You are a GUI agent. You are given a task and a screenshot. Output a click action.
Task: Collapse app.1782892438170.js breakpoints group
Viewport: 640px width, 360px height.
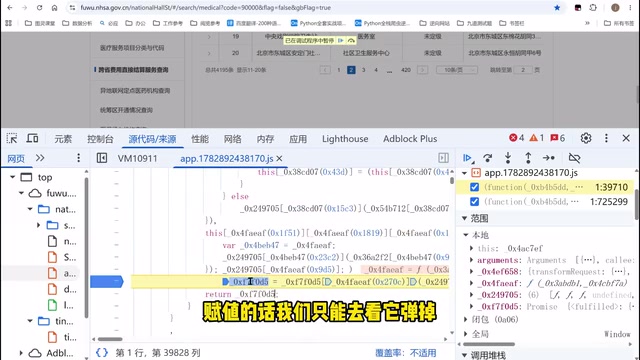(x=464, y=173)
